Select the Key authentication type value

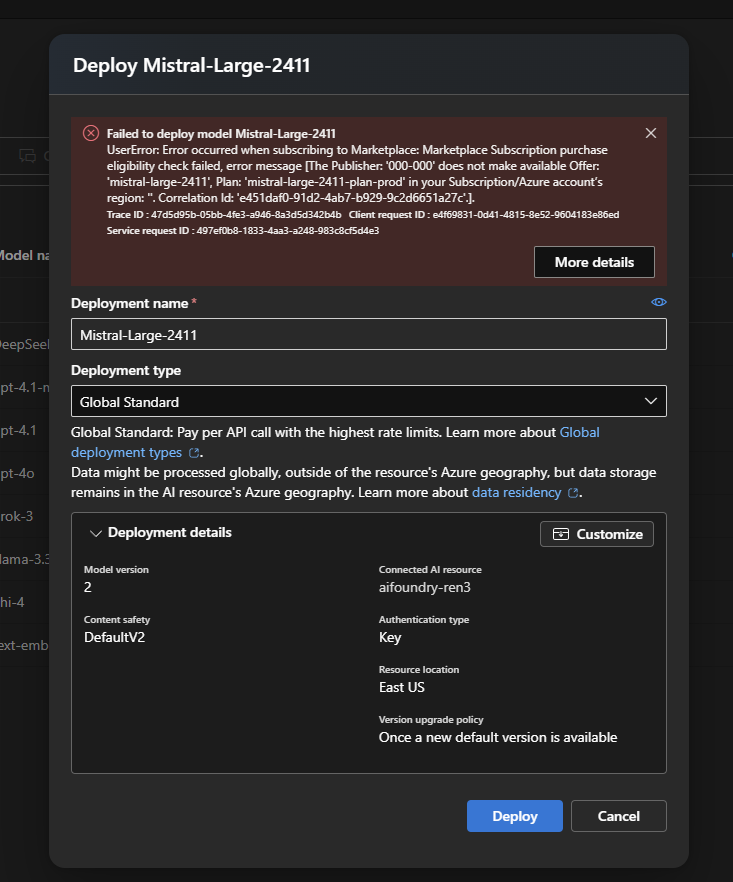click(x=390, y=638)
